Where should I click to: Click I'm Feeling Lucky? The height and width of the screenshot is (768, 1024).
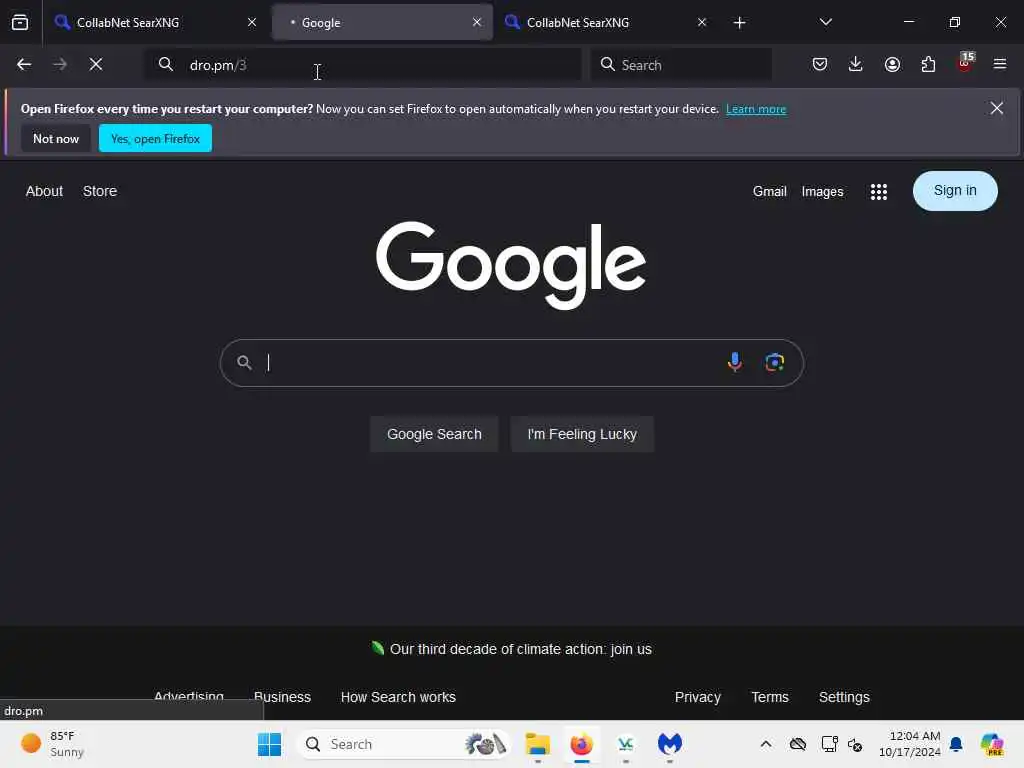pos(582,434)
